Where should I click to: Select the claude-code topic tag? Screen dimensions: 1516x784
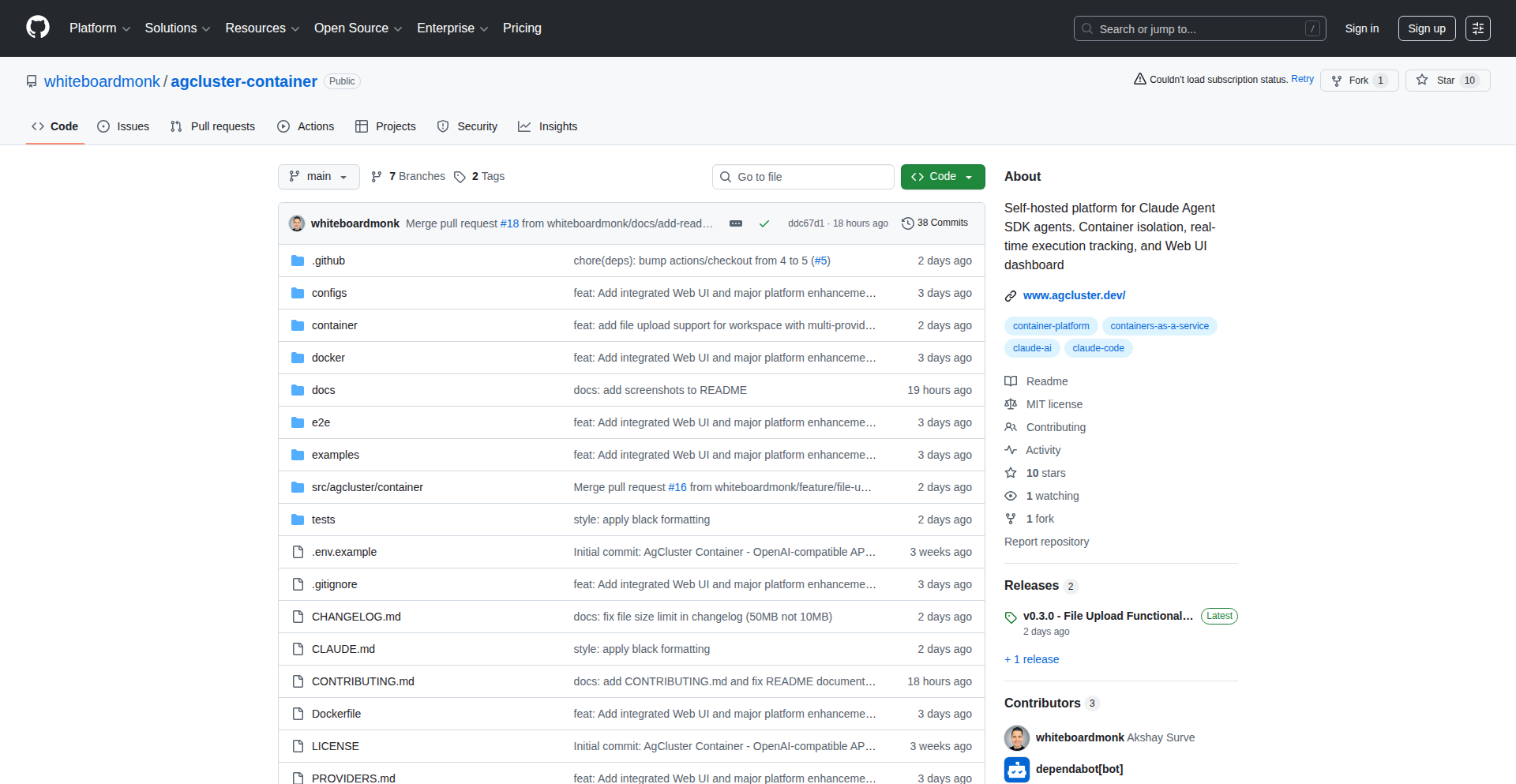coord(1098,348)
